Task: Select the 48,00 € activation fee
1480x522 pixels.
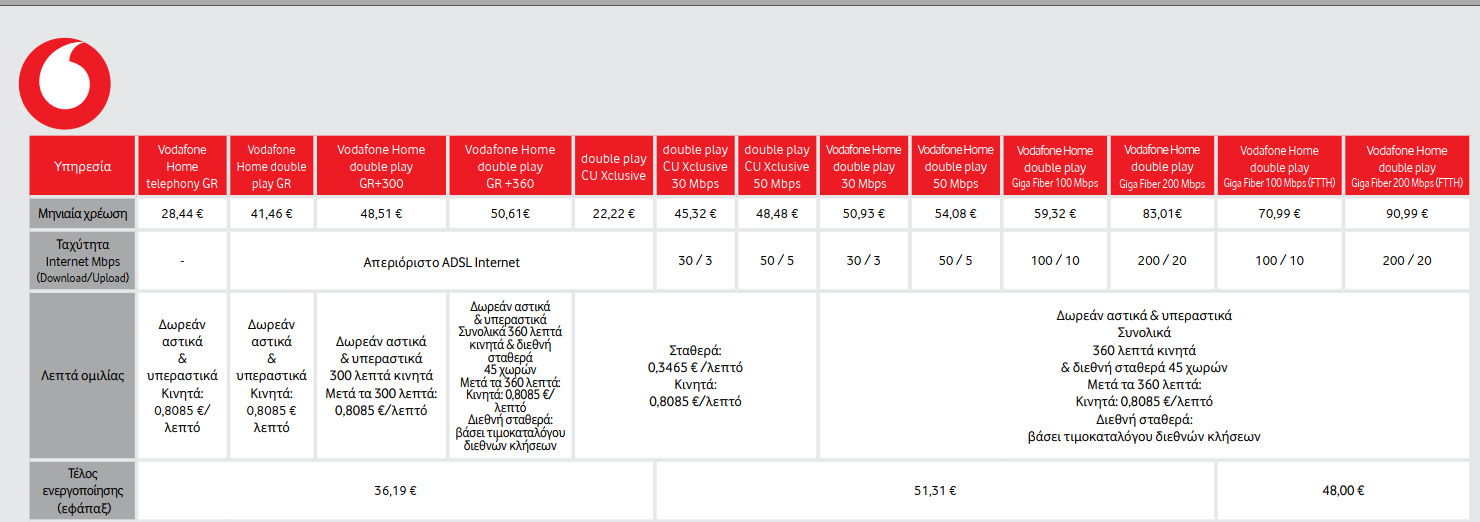Action: pos(1343,491)
